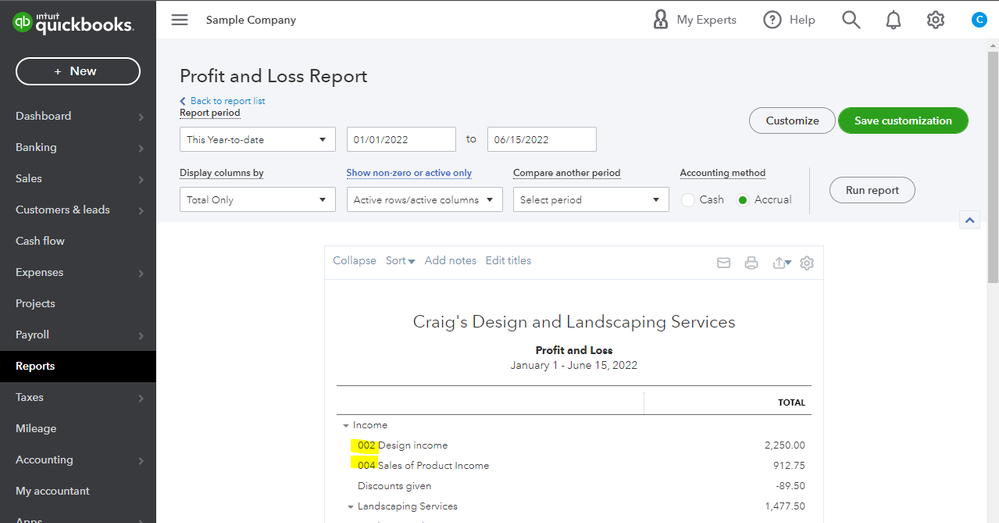This screenshot has height=523, width=999.
Task: Open the notifications bell icon
Action: point(893,20)
